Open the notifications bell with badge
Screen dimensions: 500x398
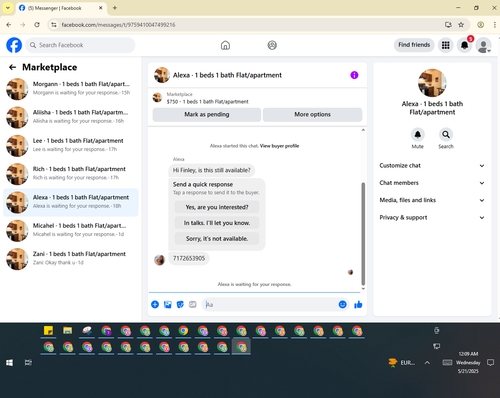[465, 45]
